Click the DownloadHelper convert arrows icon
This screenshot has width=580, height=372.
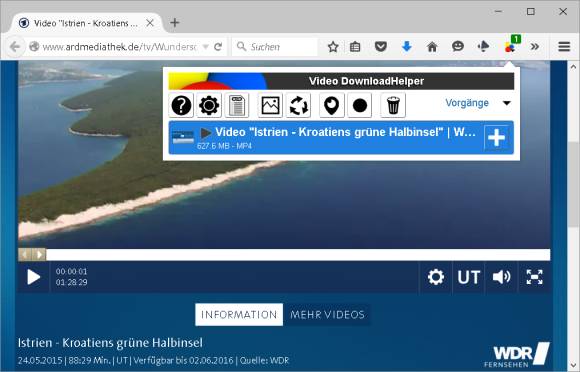[298, 105]
